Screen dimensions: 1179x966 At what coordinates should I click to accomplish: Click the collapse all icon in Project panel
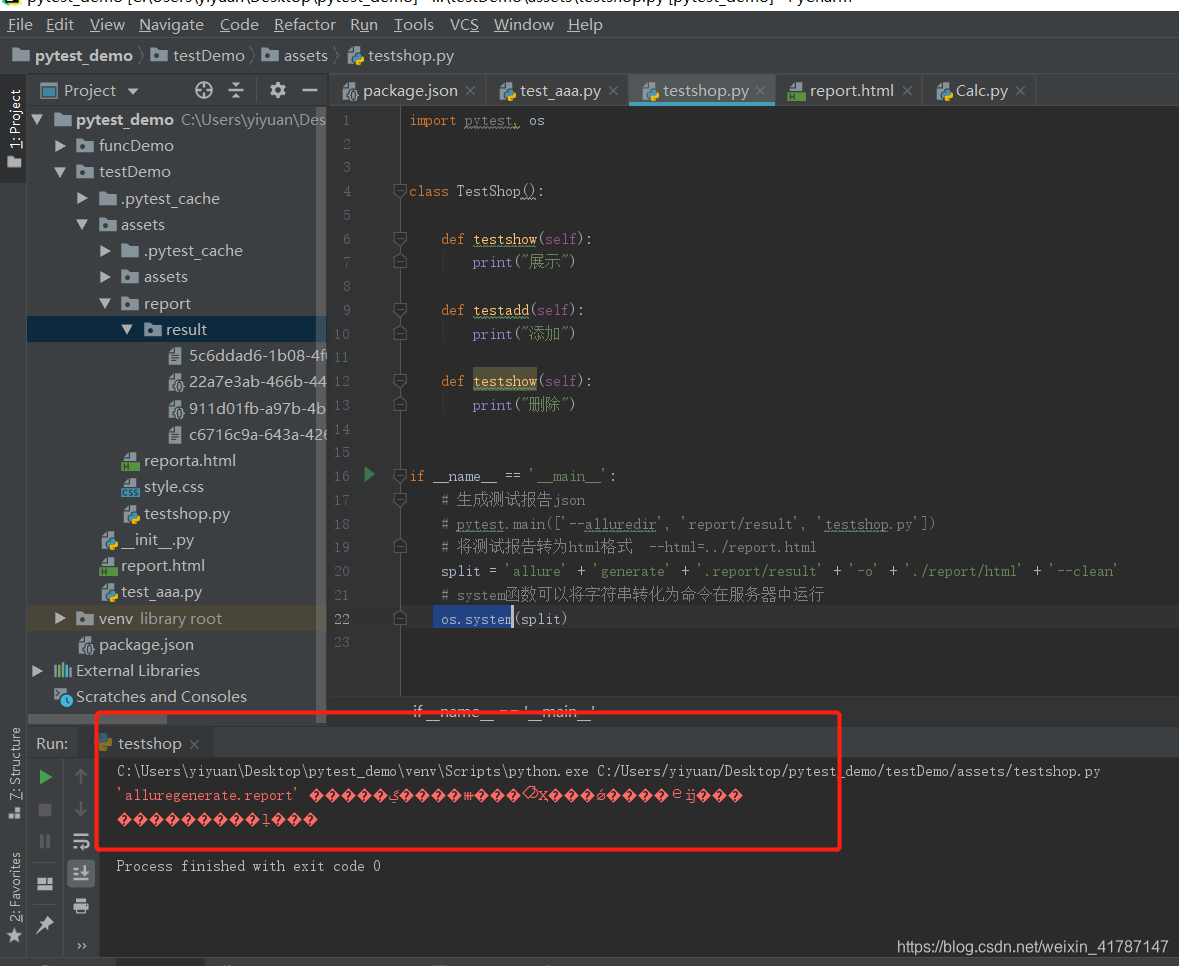pos(236,91)
